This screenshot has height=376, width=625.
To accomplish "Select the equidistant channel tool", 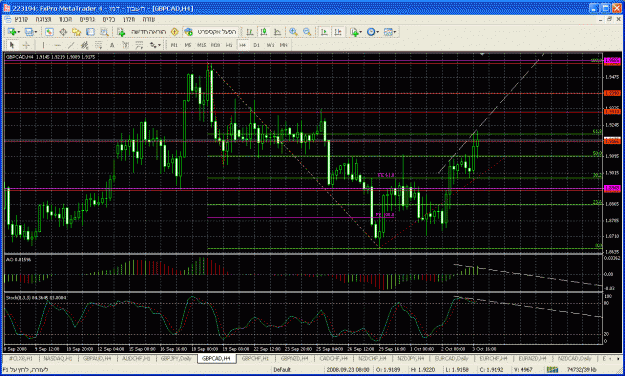I will [85, 45].
